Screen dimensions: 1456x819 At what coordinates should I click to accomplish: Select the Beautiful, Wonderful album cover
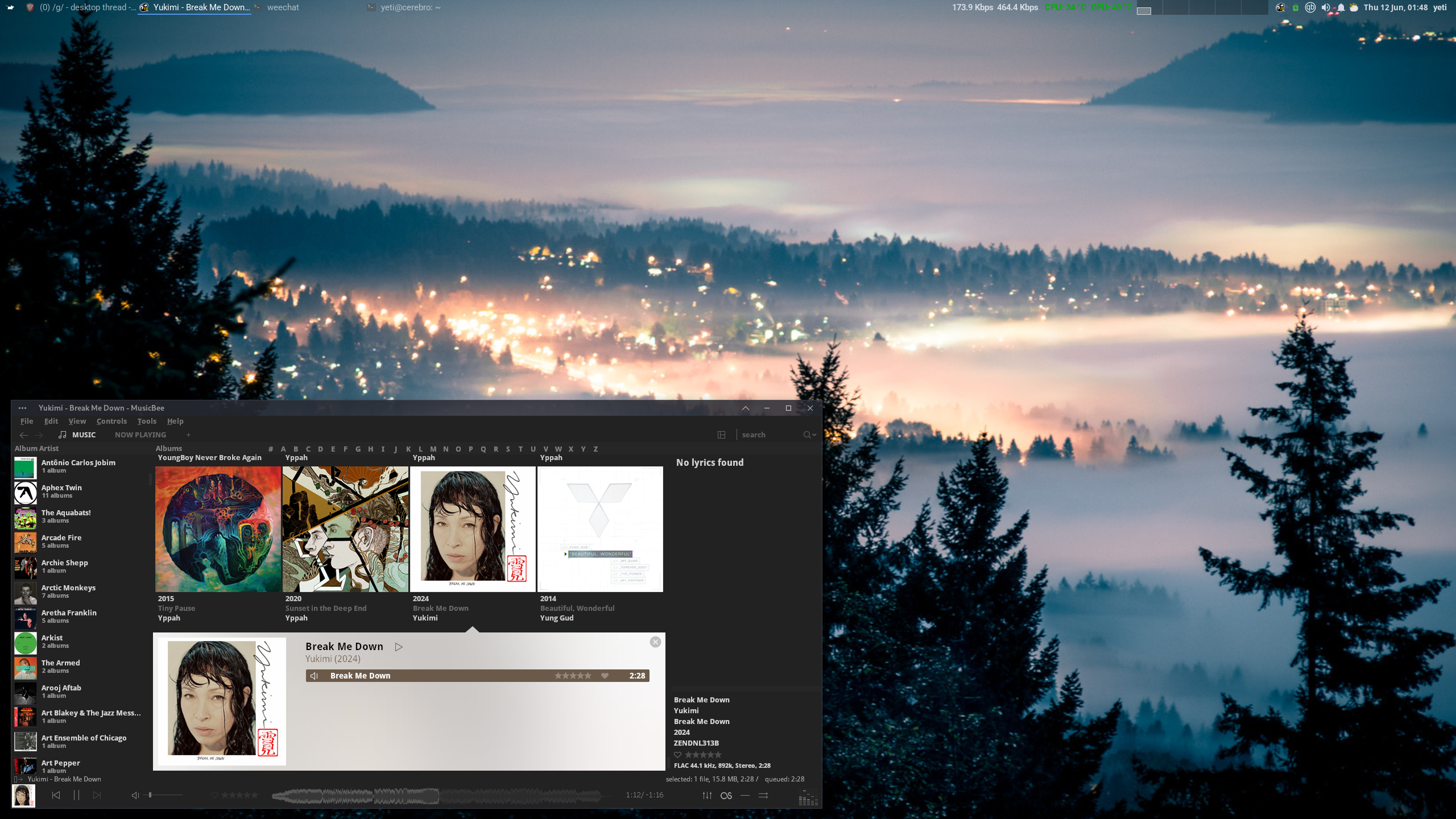pyautogui.click(x=600, y=529)
